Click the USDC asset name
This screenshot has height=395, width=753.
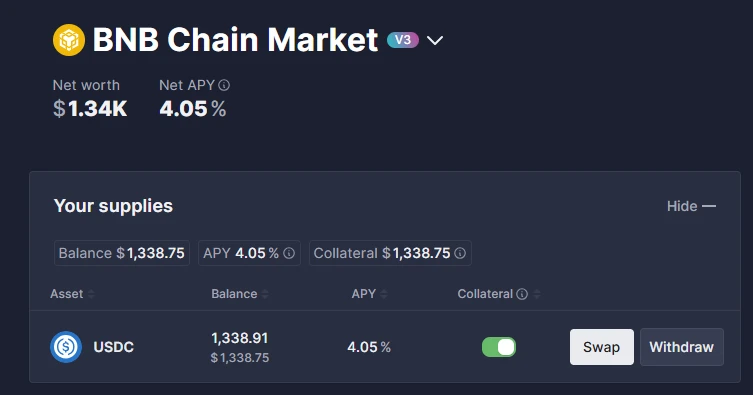[113, 347]
